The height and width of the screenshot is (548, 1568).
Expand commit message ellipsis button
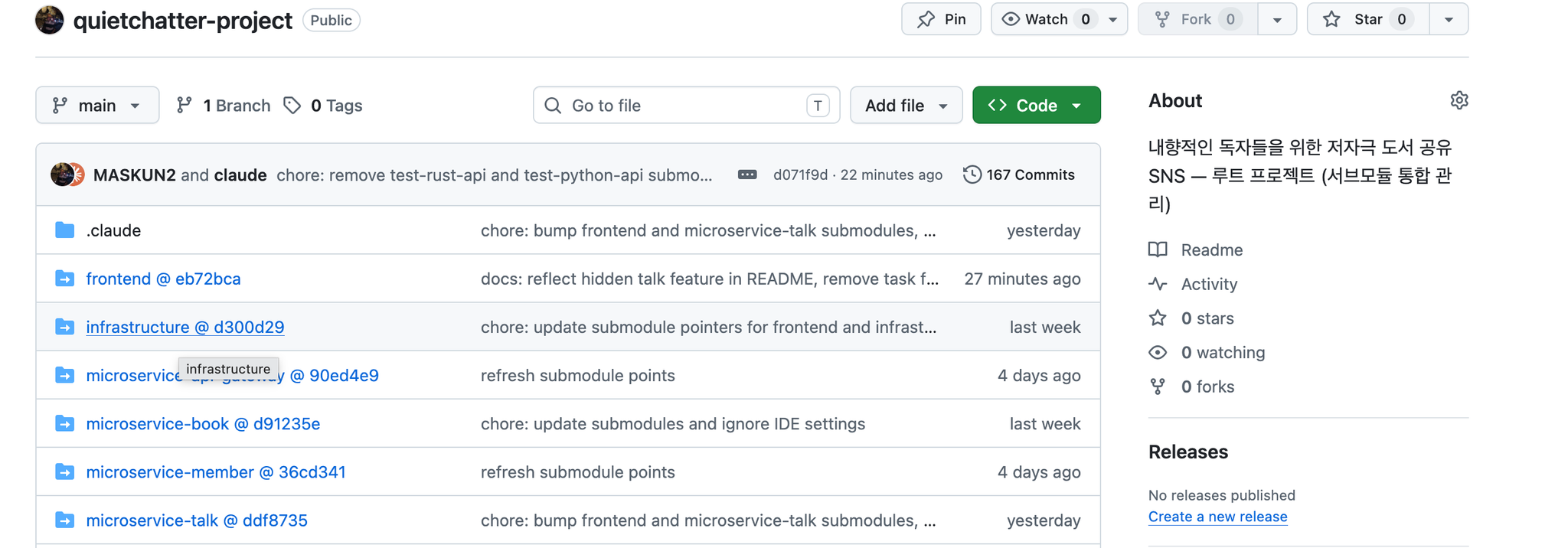[747, 175]
